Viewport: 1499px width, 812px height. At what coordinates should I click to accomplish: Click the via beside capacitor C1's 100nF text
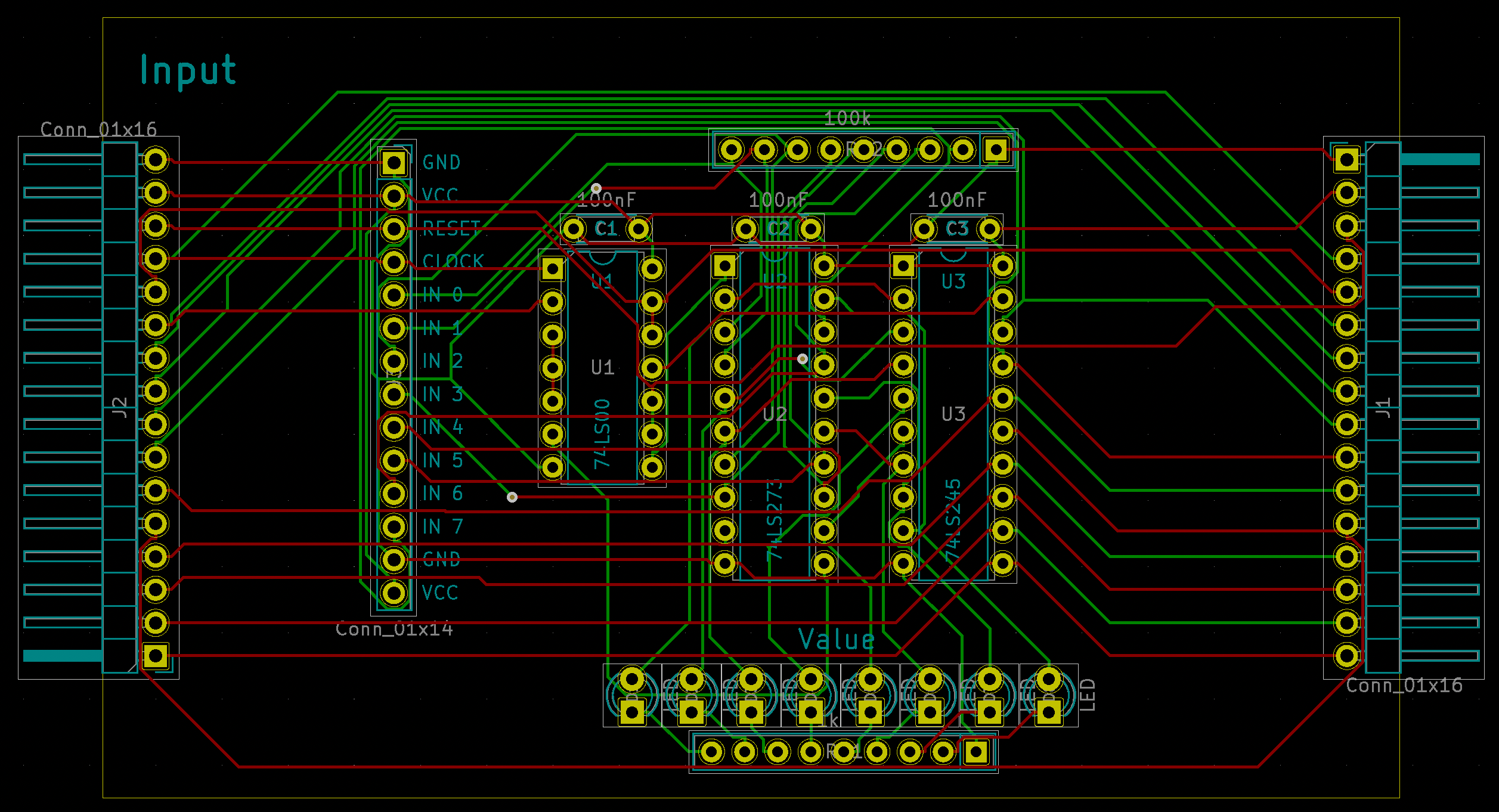[x=596, y=188]
